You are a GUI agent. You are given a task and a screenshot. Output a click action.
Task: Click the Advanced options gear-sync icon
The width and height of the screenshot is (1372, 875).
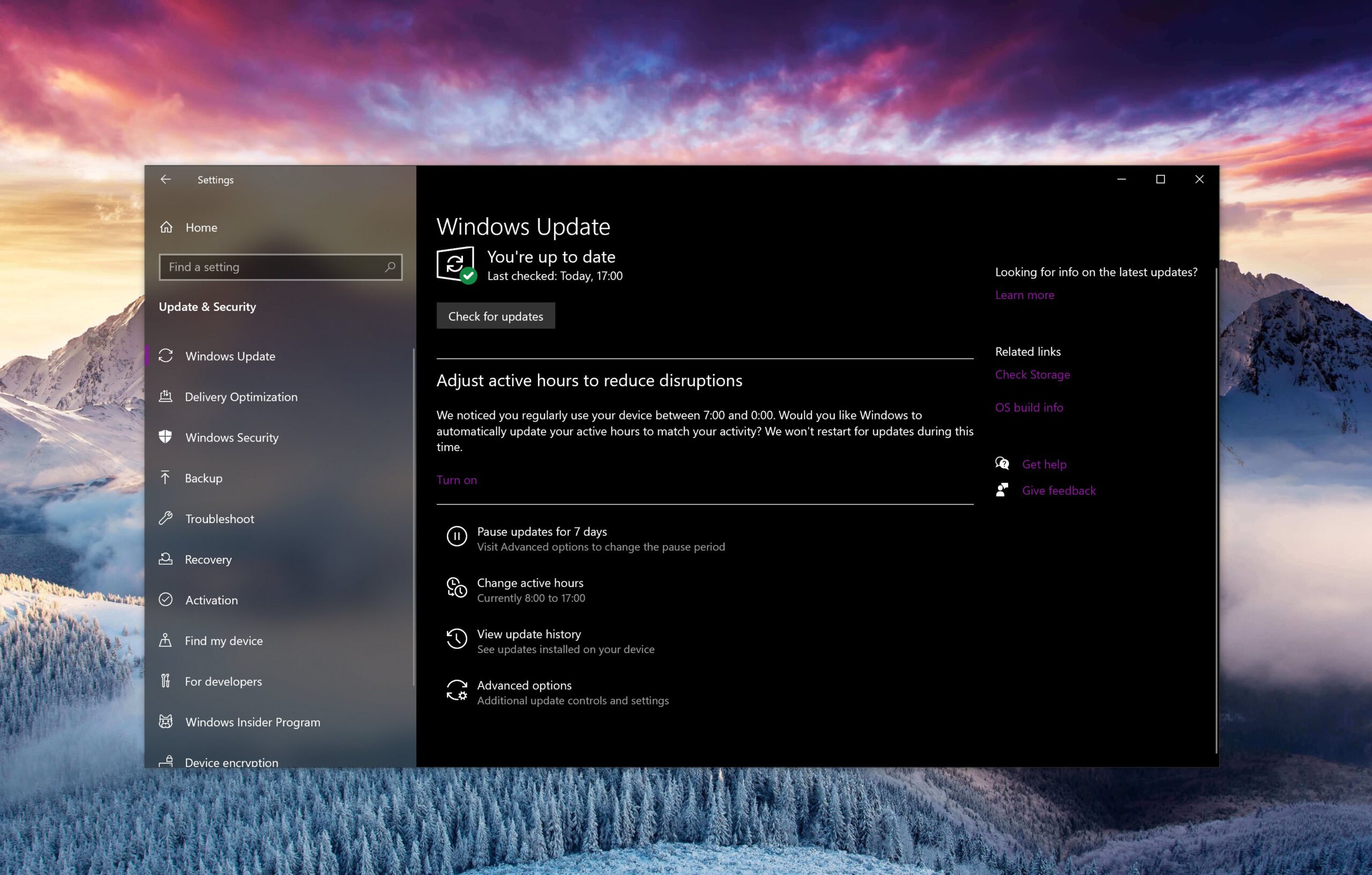[x=457, y=690]
